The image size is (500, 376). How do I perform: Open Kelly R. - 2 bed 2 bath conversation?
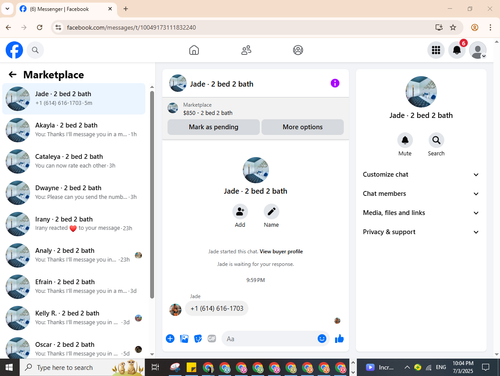tap(74, 318)
